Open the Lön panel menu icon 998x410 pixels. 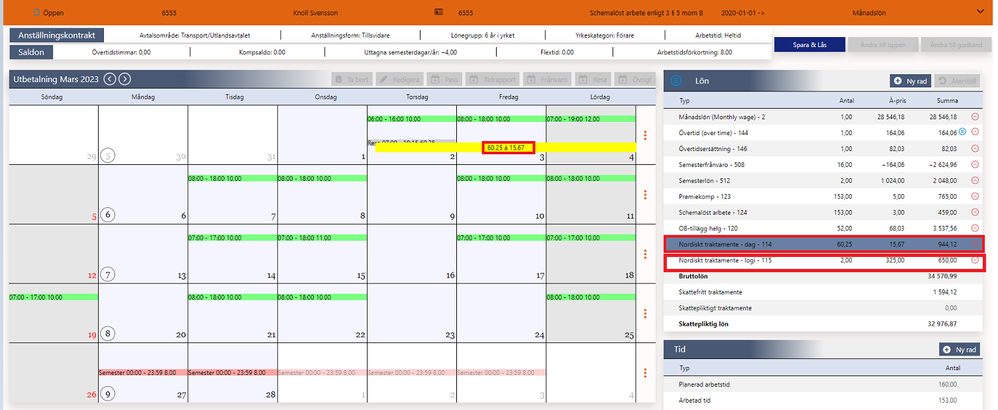(676, 81)
